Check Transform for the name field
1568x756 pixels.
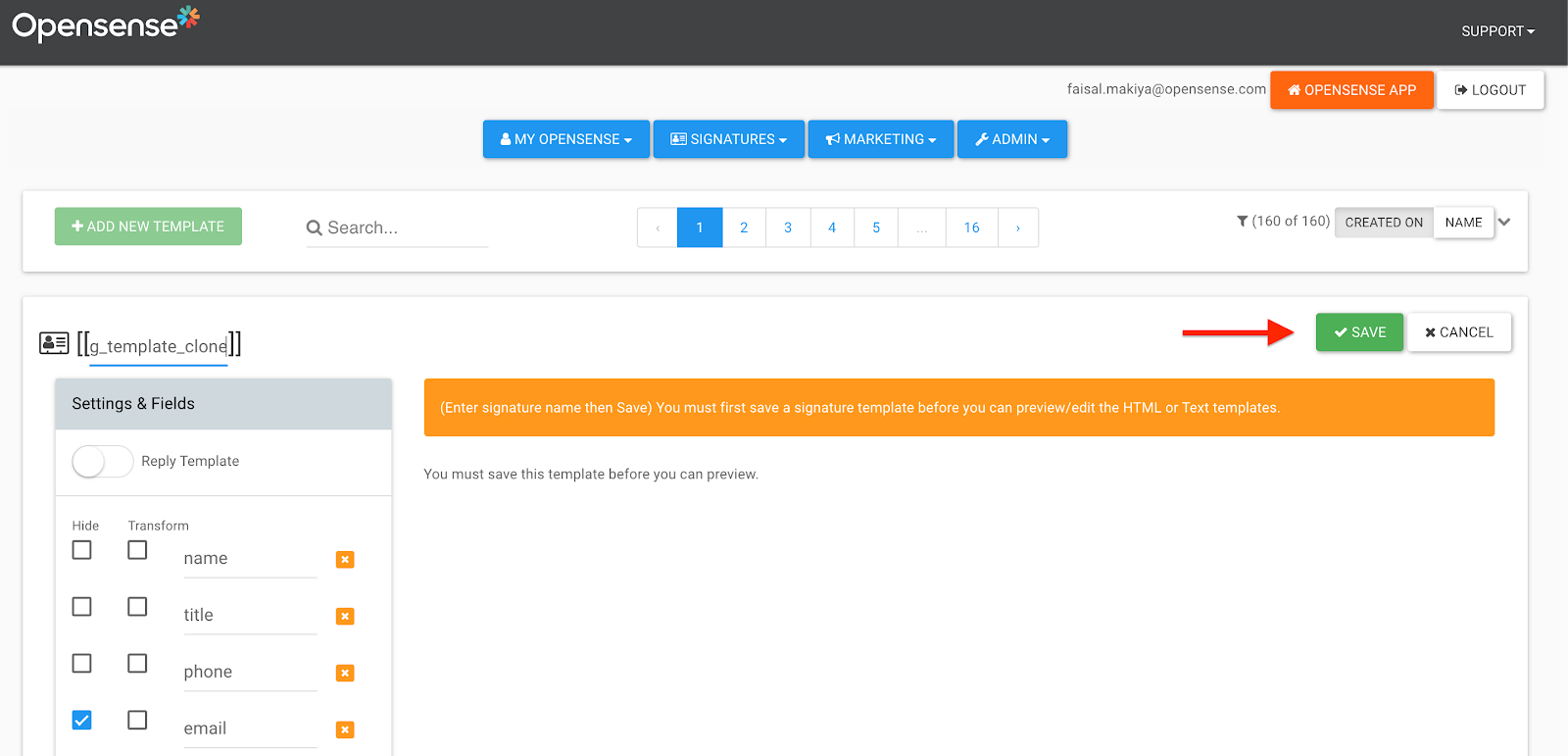click(137, 550)
